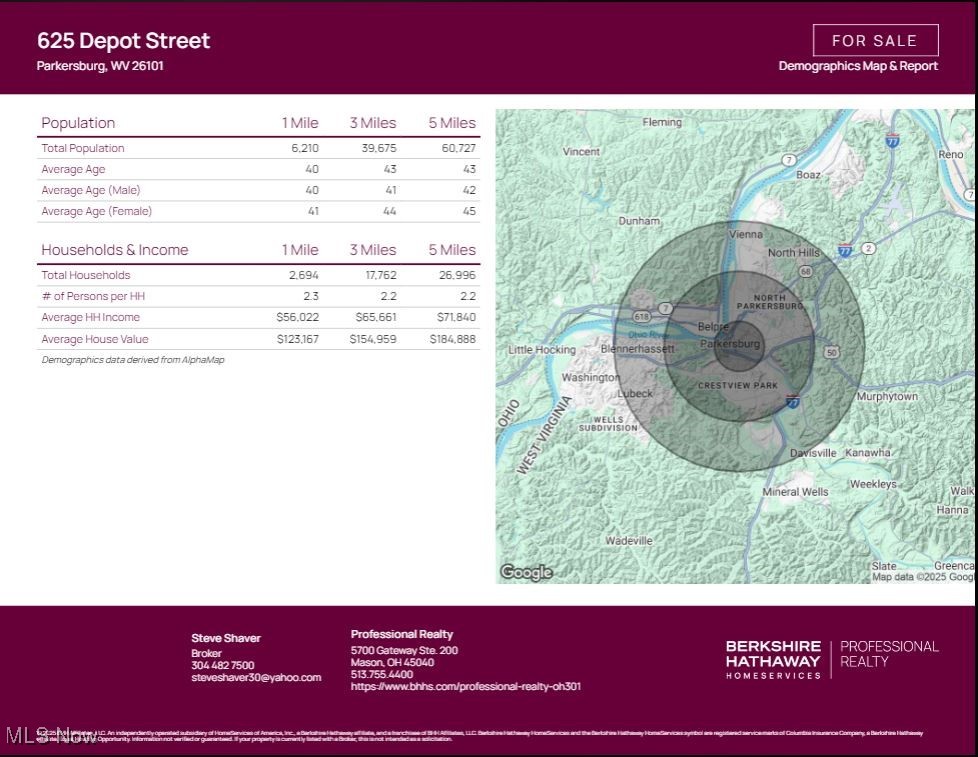Screen dimensions: 978x757
Task: Open the steveshaver30@yahoo.com email link
Action: tap(256, 677)
